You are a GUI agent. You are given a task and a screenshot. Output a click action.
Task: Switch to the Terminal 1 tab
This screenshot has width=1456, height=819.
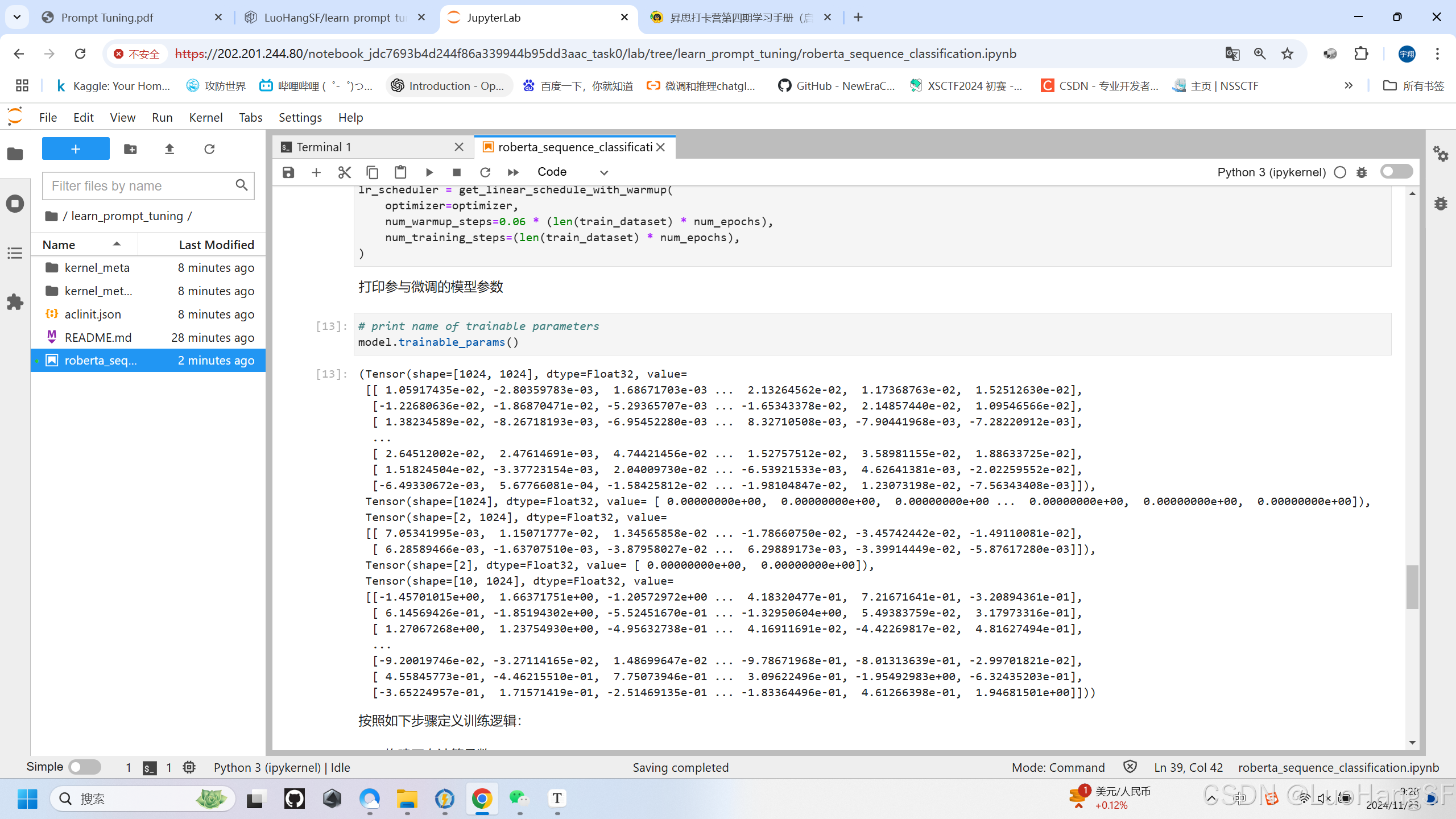[323, 146]
